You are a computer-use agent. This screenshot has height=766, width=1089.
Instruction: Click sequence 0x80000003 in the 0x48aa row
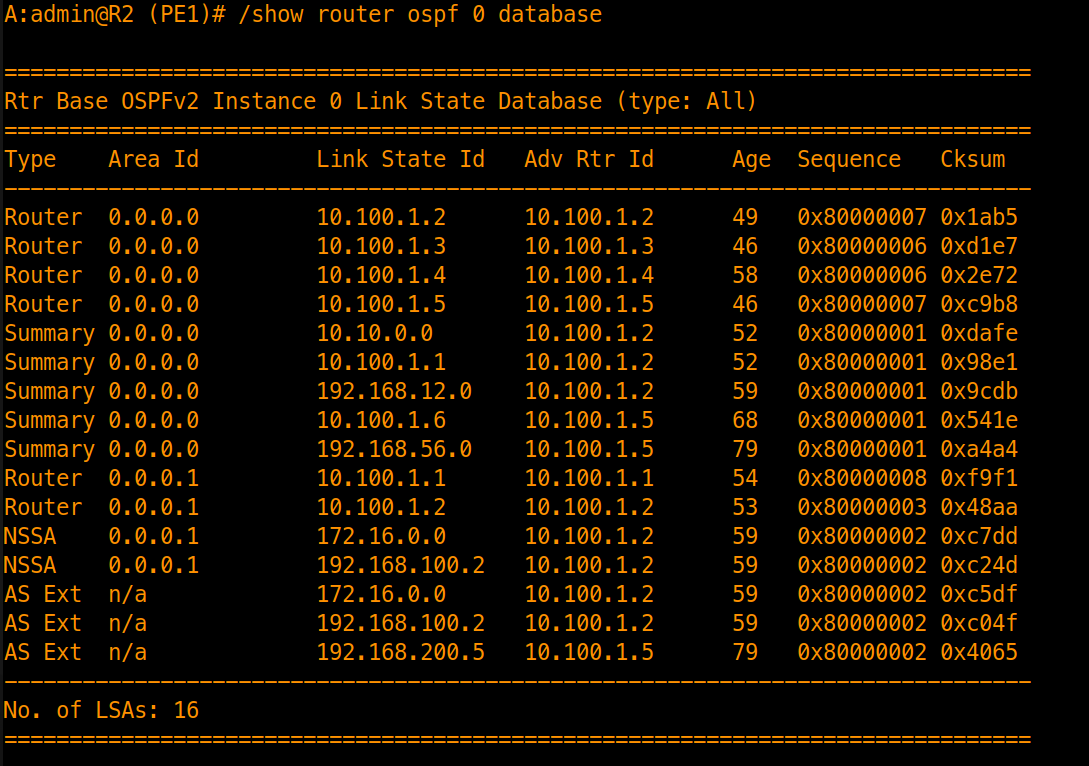pyautogui.click(x=862, y=508)
